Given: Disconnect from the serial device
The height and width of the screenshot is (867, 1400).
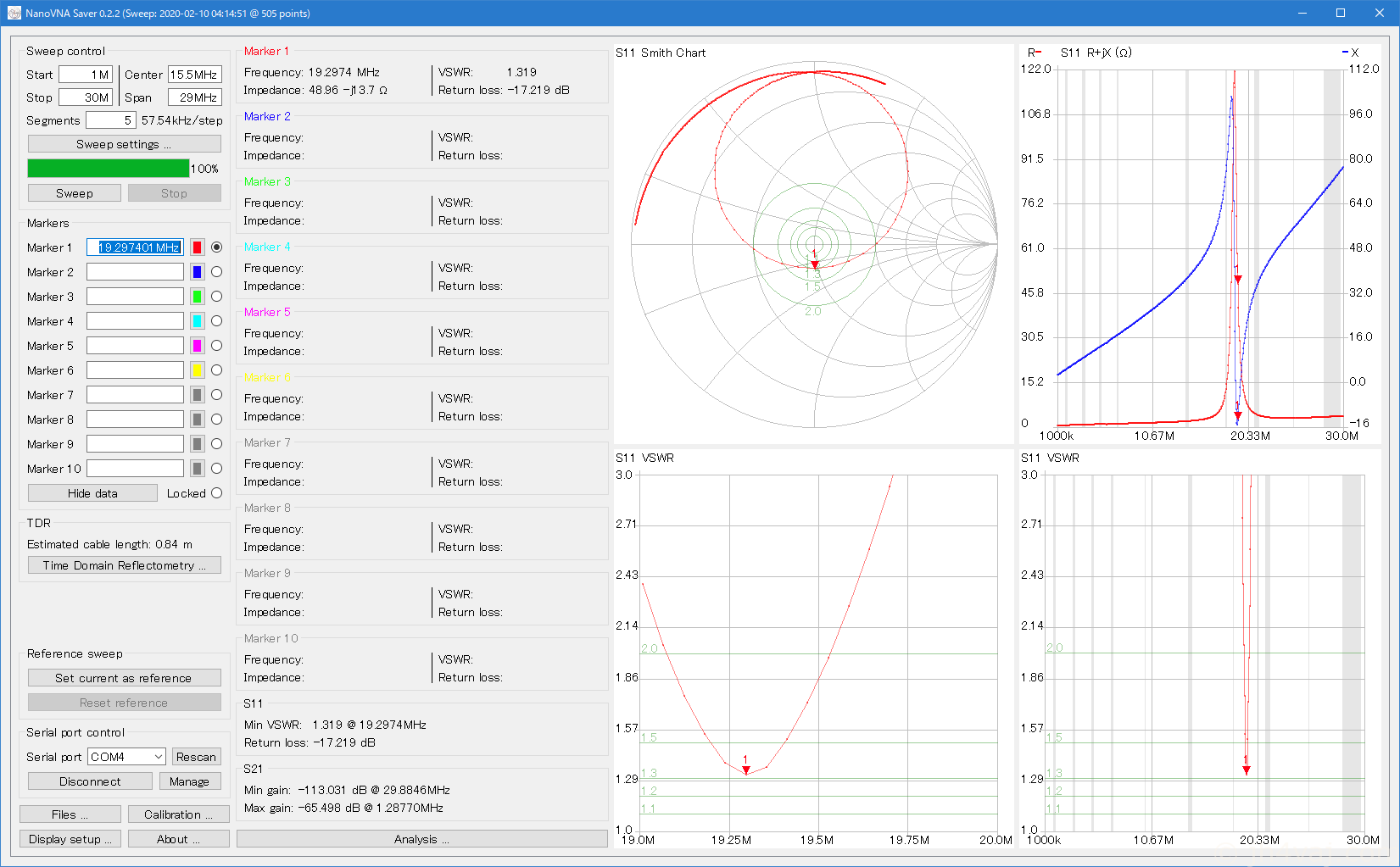Looking at the screenshot, I should [x=90, y=781].
